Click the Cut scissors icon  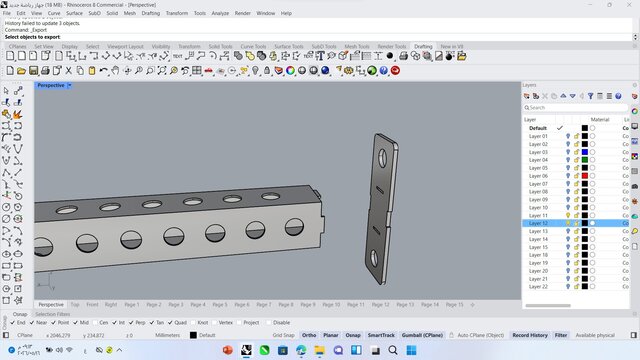tap(69, 71)
